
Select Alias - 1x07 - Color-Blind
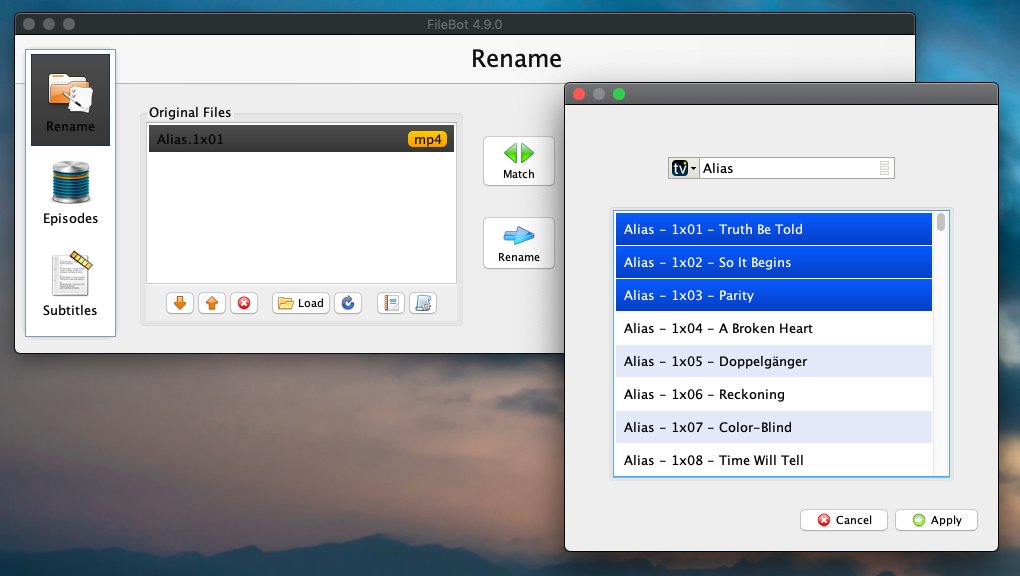click(x=773, y=427)
